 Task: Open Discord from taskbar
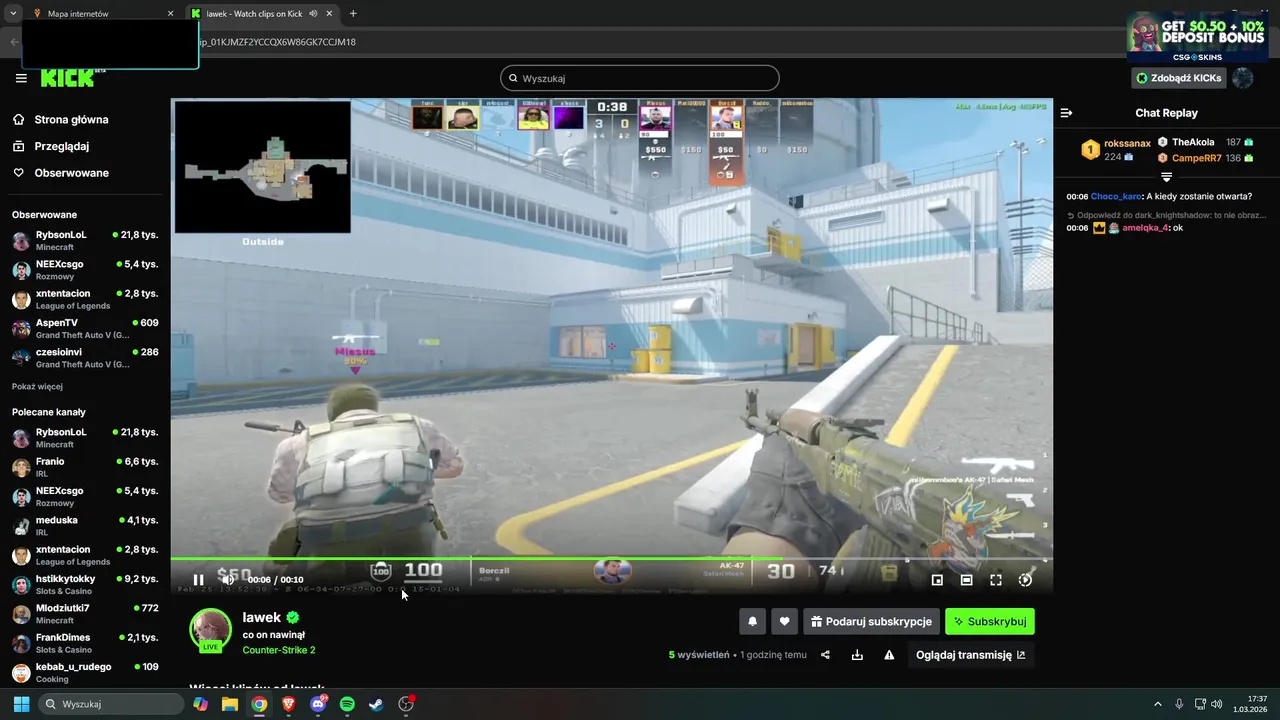[x=318, y=704]
